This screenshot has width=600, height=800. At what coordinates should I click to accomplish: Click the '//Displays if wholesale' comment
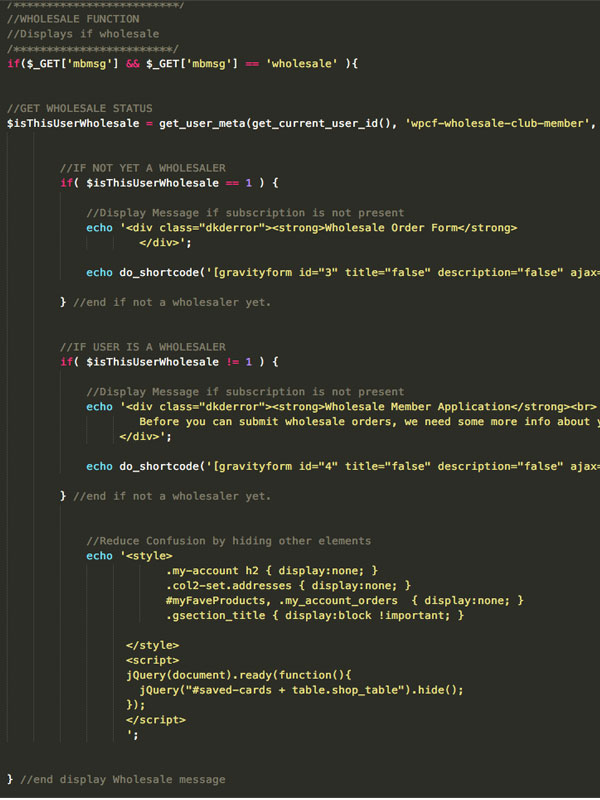[x=83, y=34]
